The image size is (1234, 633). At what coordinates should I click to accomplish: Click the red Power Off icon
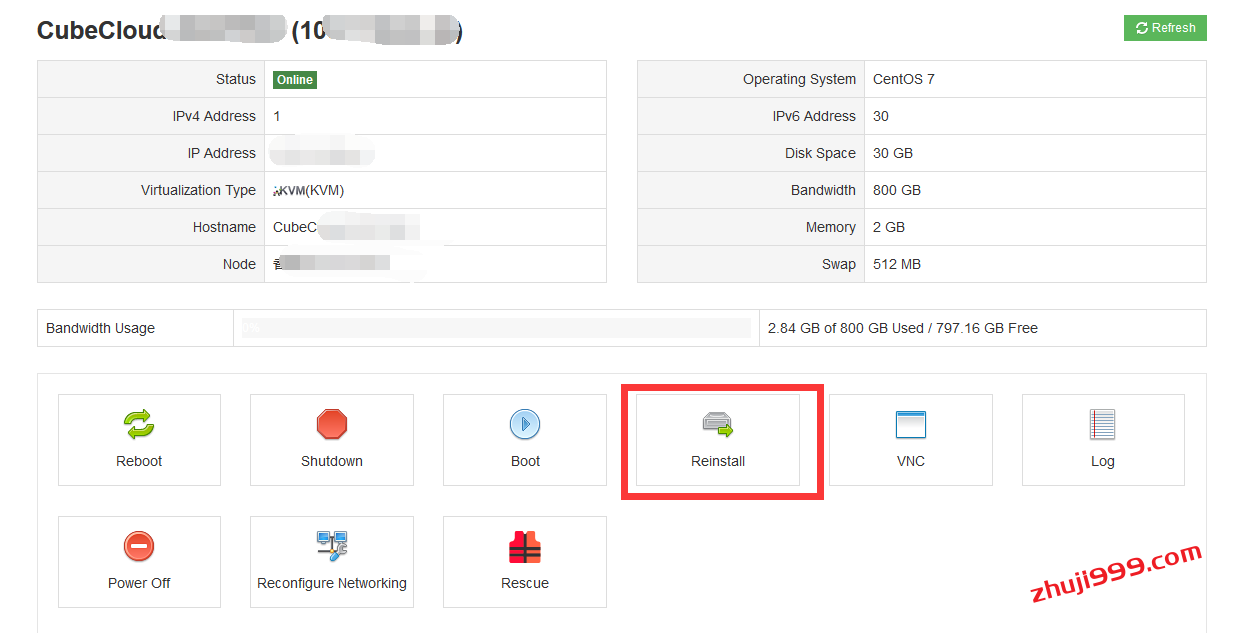click(139, 547)
